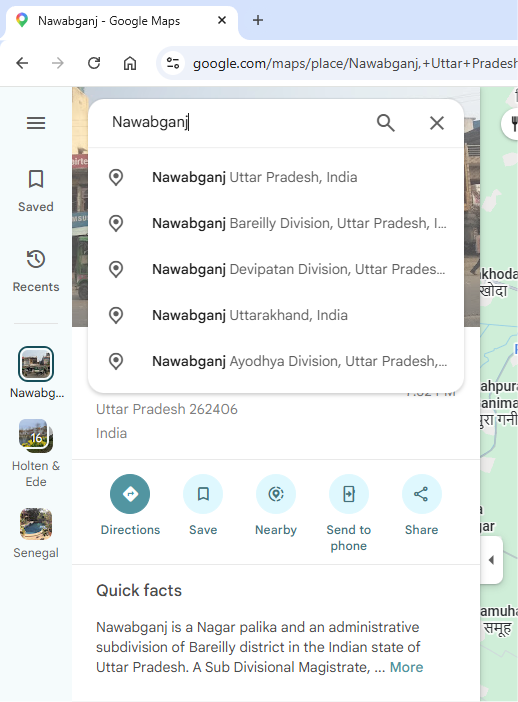Screen dimensions: 518x702
Task: Click the address text Uttar Pradesh 262406
Action: [x=167, y=409]
